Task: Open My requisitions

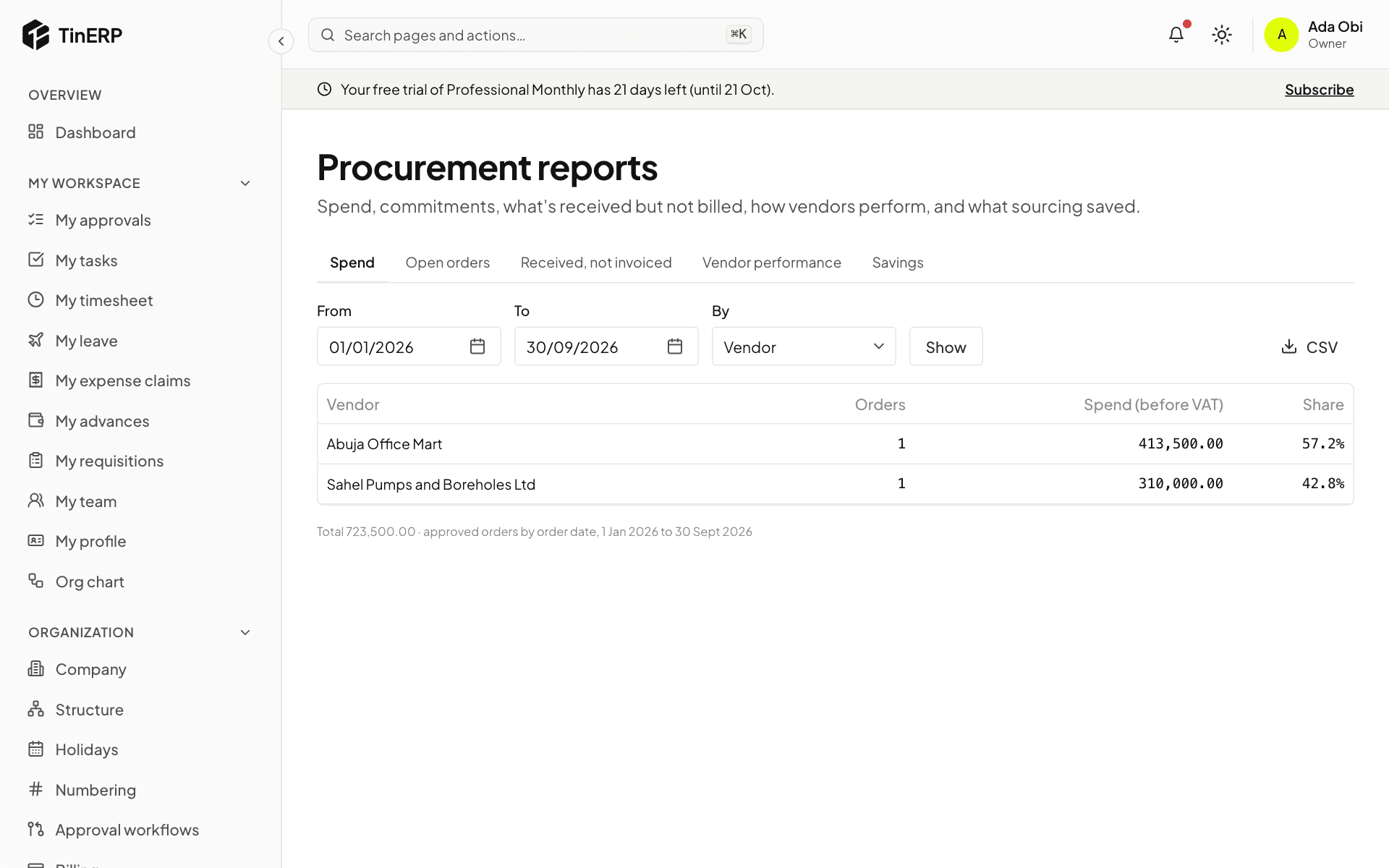Action: 109,461
